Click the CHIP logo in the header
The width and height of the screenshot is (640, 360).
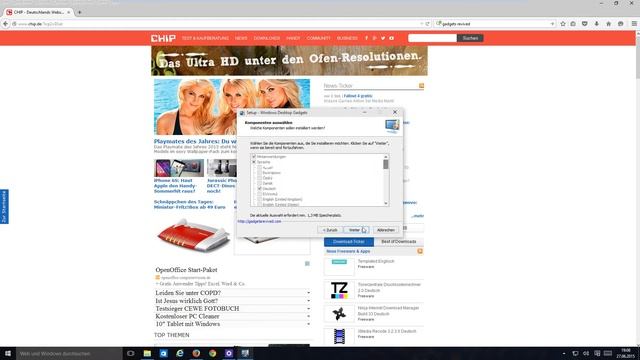pos(163,38)
